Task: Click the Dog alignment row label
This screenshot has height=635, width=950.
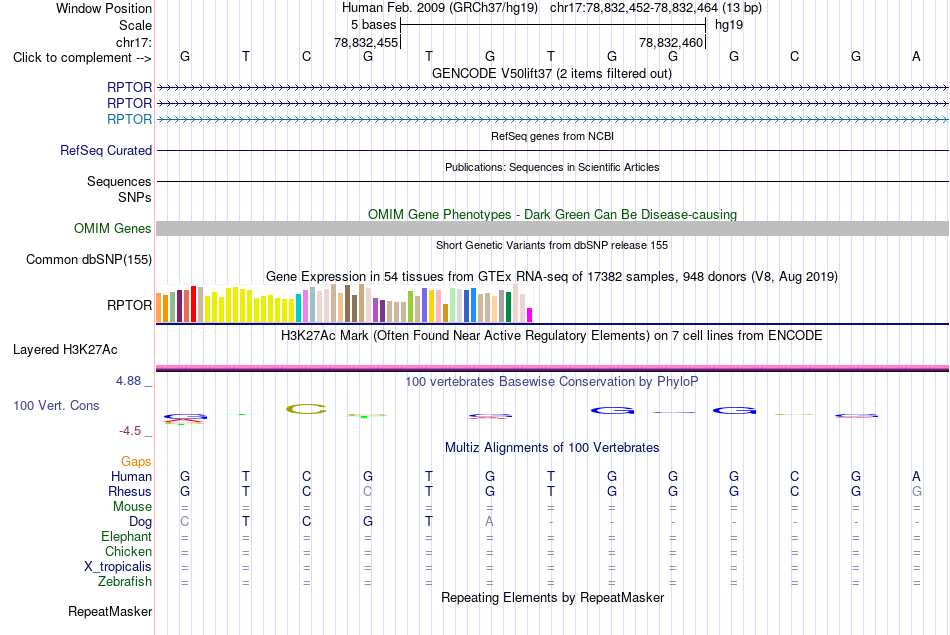Action: click(140, 522)
